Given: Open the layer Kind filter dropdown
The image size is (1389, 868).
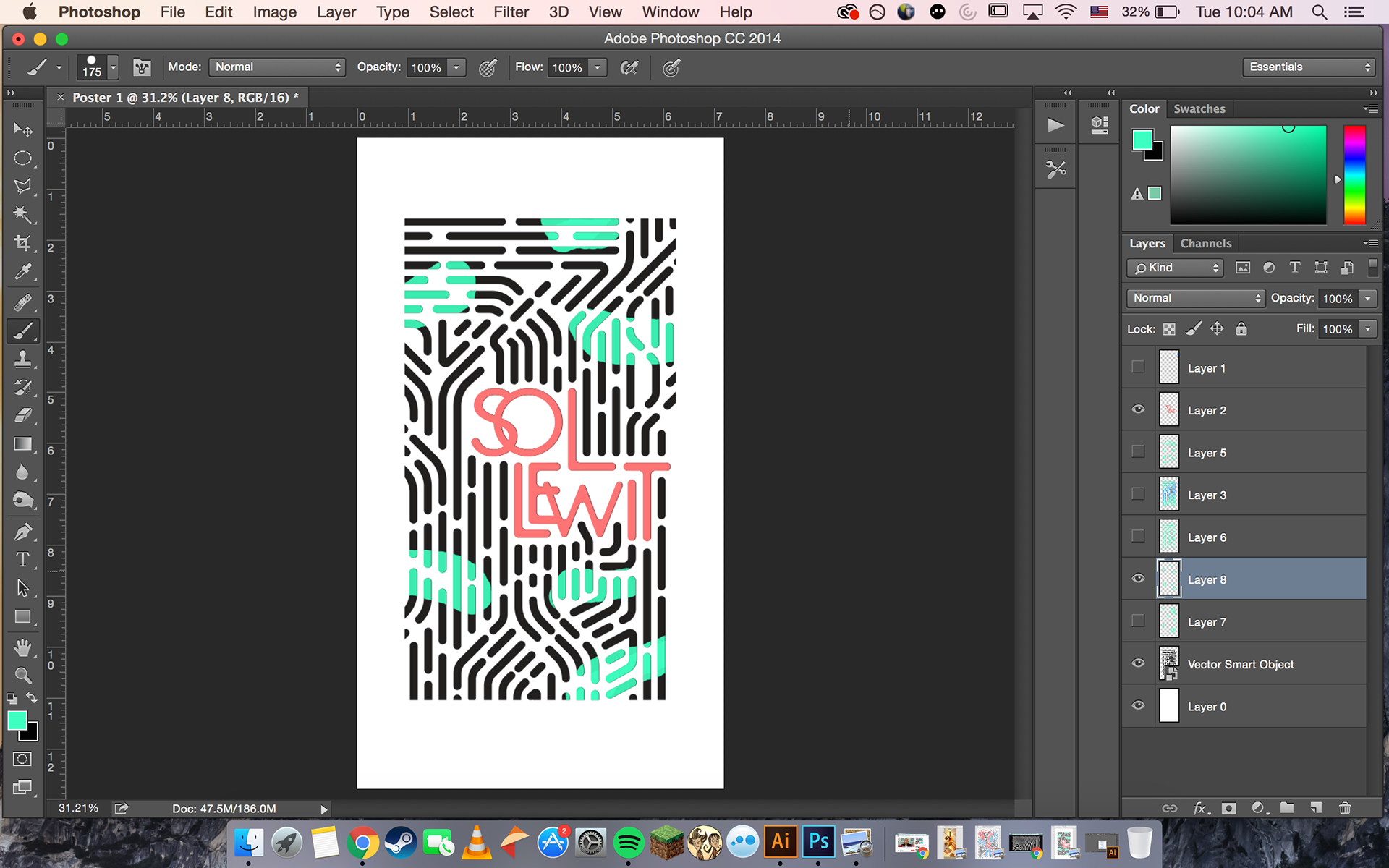Looking at the screenshot, I should click(x=1175, y=268).
